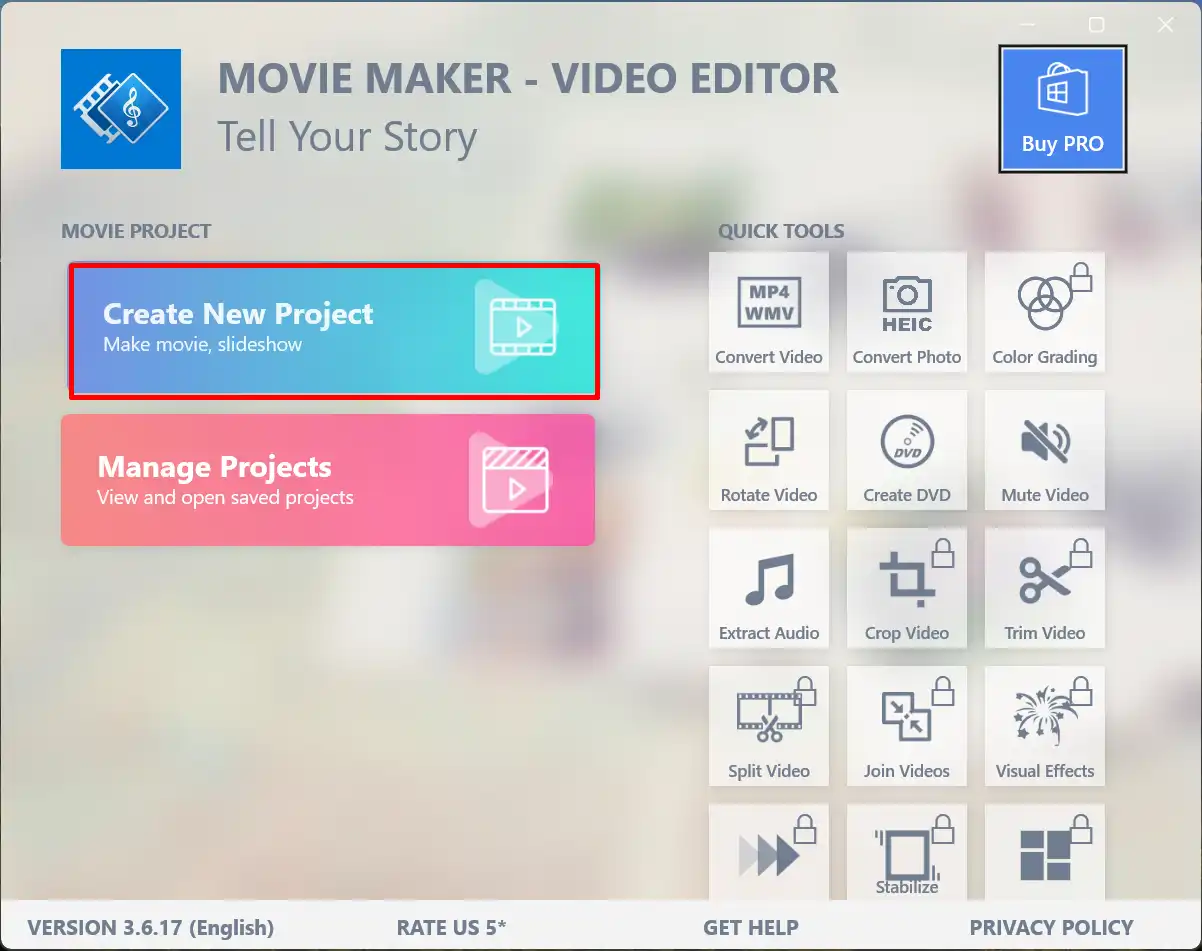Open Manage Projects
This screenshot has height=951, width=1202.
pyautogui.click(x=328, y=480)
